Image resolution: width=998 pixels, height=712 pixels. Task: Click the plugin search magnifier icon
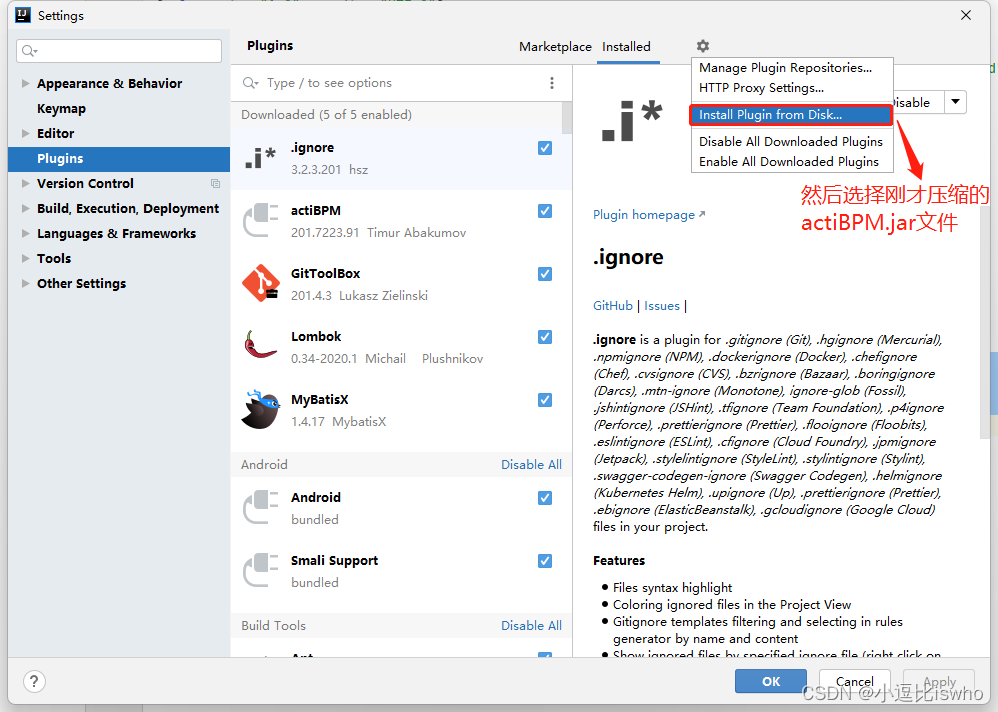pyautogui.click(x=250, y=83)
